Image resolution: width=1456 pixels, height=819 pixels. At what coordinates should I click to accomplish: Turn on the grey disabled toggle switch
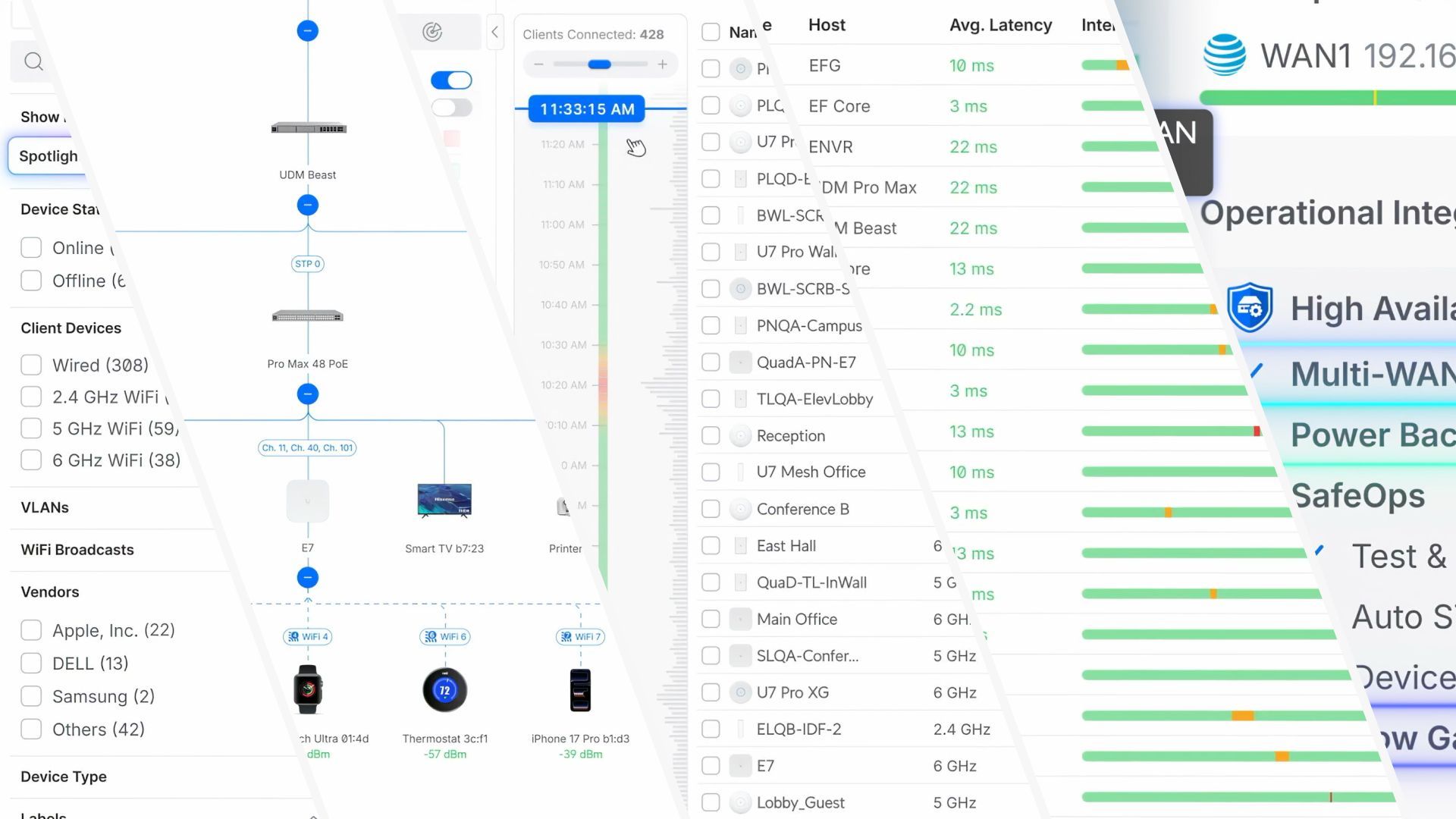pos(451,108)
